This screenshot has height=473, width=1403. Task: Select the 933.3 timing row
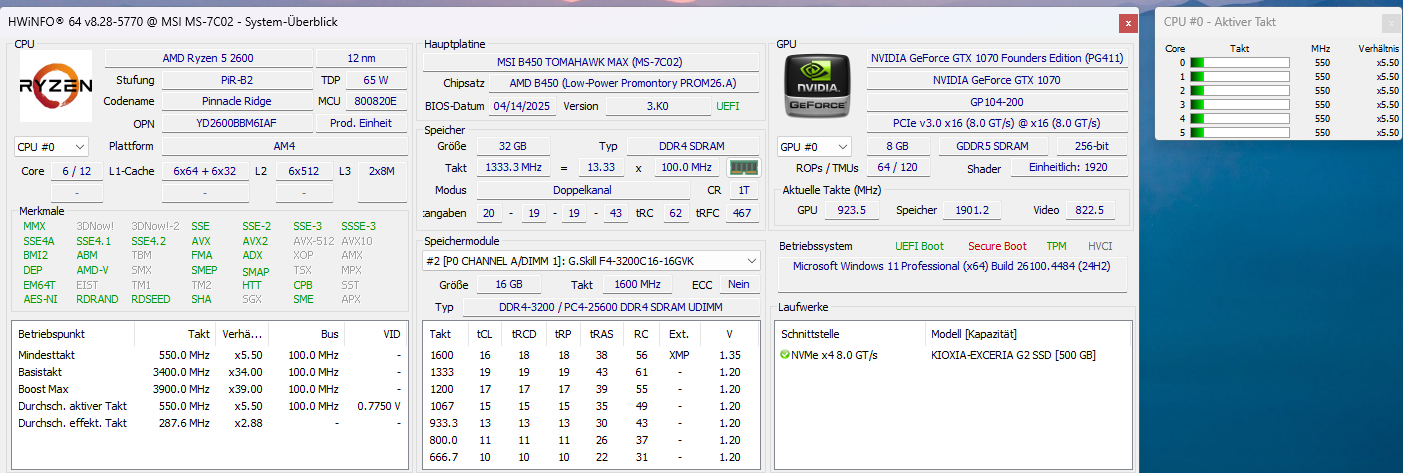click(x=590, y=423)
